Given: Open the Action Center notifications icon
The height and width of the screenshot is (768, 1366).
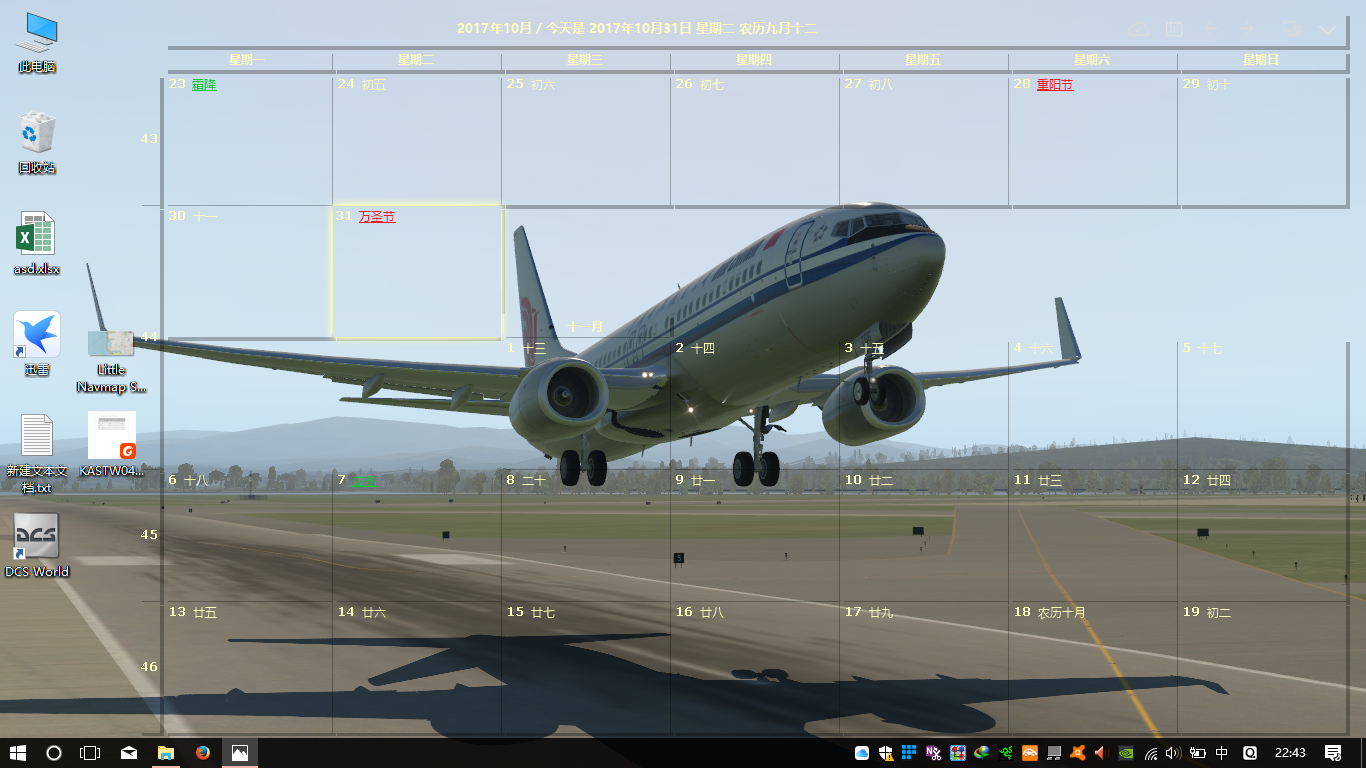Looking at the screenshot, I should (x=1333, y=753).
